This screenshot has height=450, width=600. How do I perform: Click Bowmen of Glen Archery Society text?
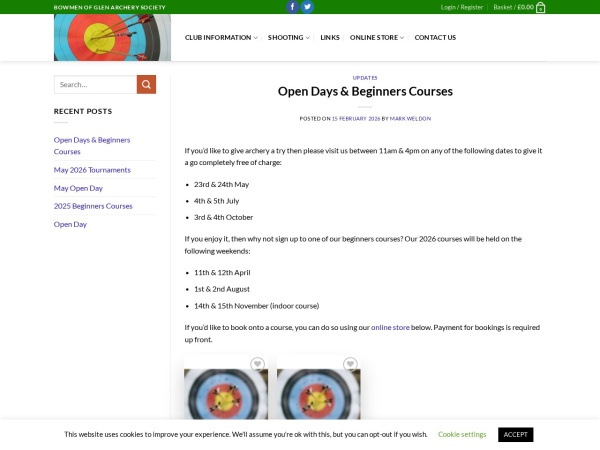tap(109, 7)
